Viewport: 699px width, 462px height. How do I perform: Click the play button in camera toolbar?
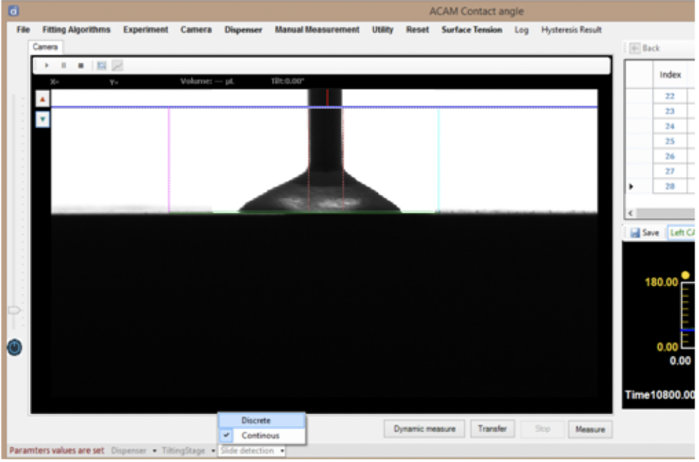coord(46,66)
